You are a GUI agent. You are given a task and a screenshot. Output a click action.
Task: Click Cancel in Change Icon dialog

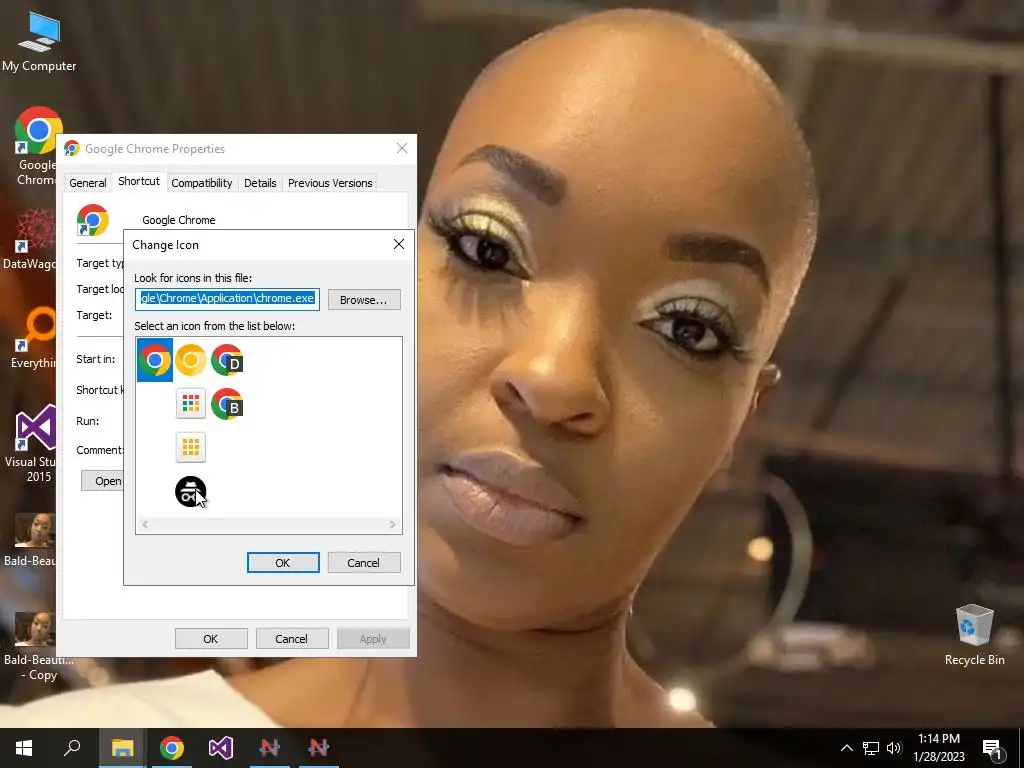tap(364, 562)
